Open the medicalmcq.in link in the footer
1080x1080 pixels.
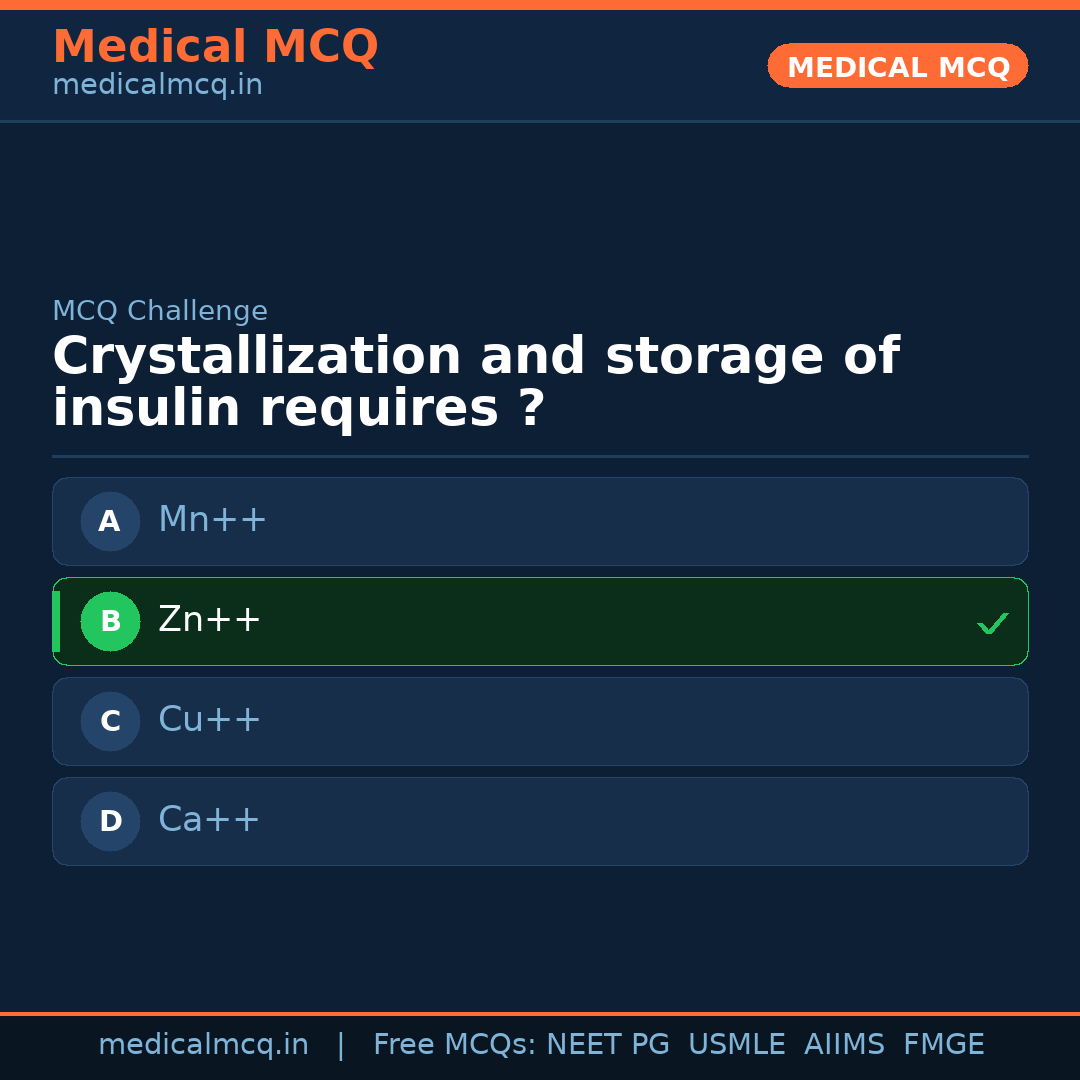pyautogui.click(x=203, y=1045)
